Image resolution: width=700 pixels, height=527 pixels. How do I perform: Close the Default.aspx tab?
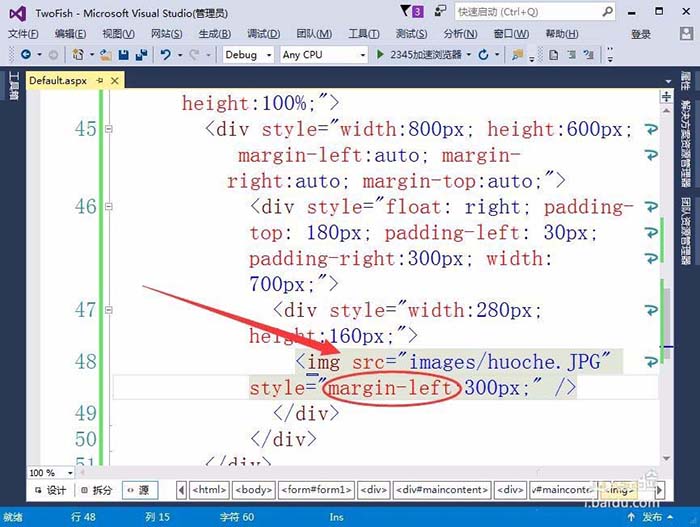point(115,80)
